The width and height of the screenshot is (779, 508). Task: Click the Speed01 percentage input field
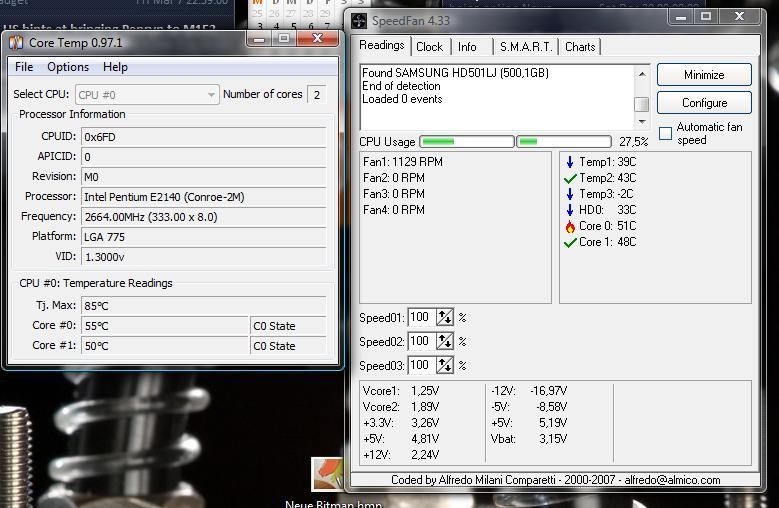pyautogui.click(x=421, y=317)
